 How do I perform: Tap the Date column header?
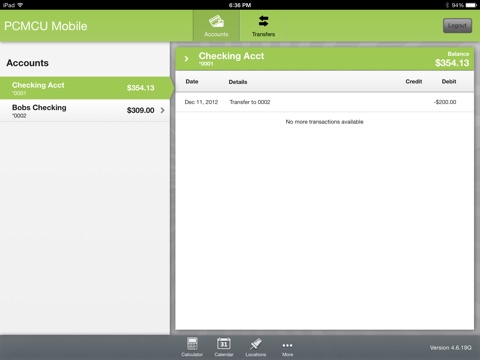192,82
